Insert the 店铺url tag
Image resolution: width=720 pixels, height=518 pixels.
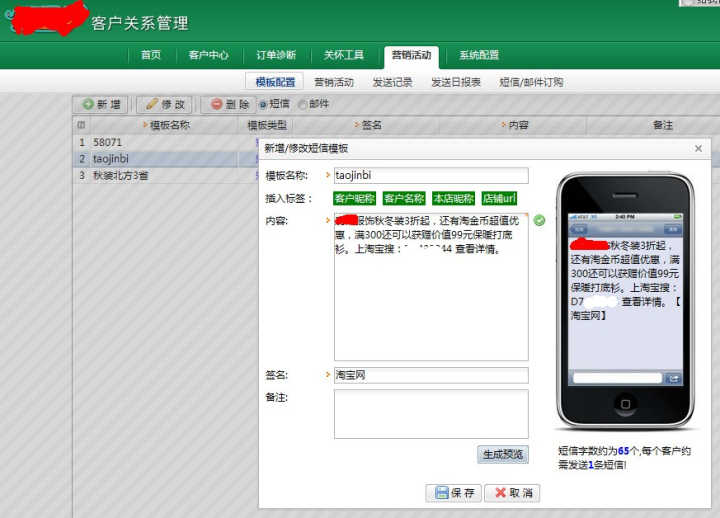[x=500, y=198]
